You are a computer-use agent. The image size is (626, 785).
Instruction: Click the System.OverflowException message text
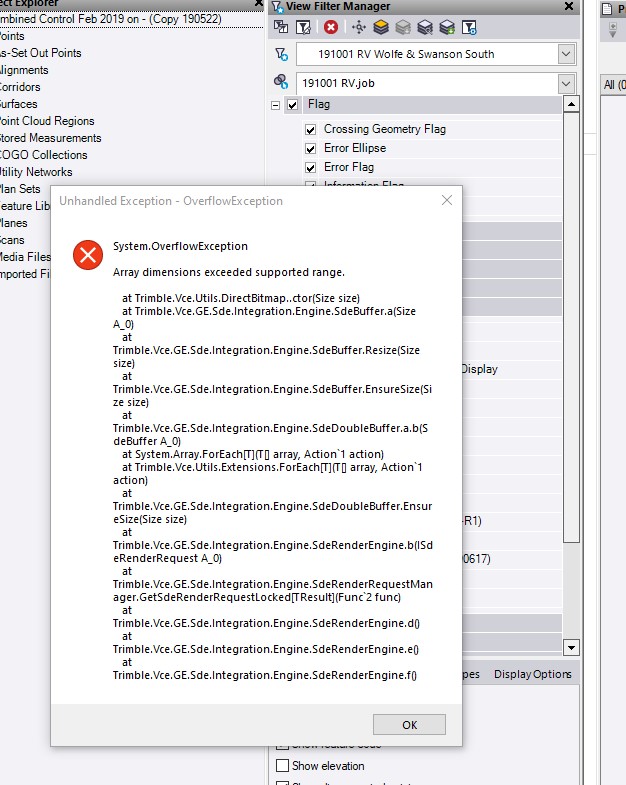[180, 246]
